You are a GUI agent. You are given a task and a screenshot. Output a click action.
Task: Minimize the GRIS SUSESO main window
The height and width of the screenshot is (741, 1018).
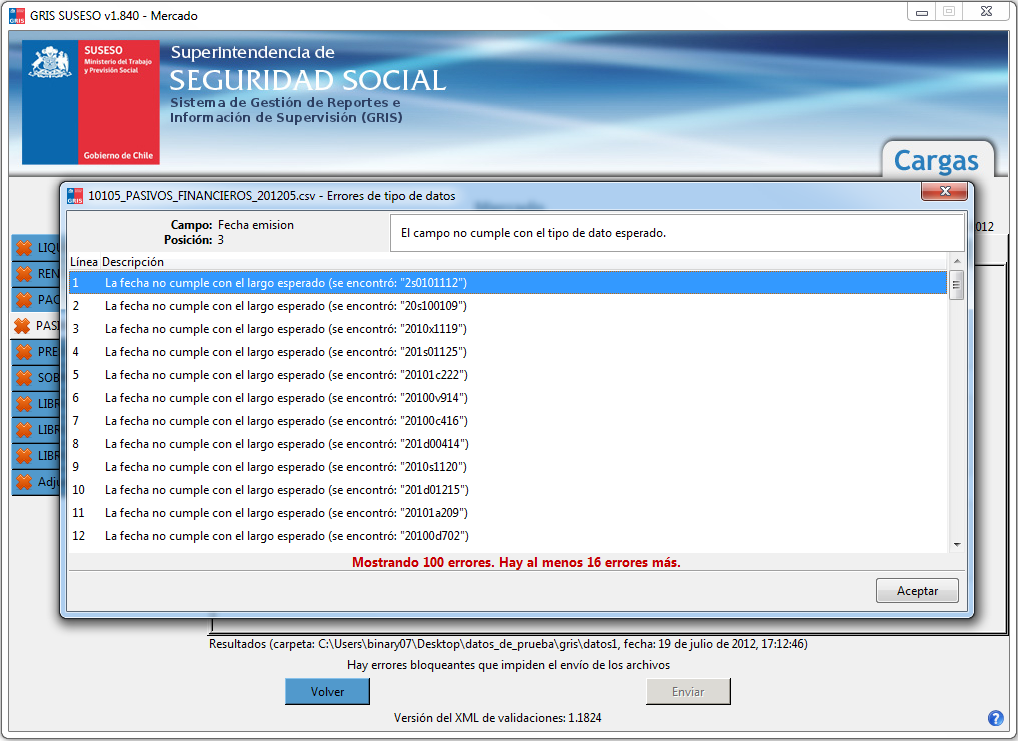pyautogui.click(x=921, y=12)
